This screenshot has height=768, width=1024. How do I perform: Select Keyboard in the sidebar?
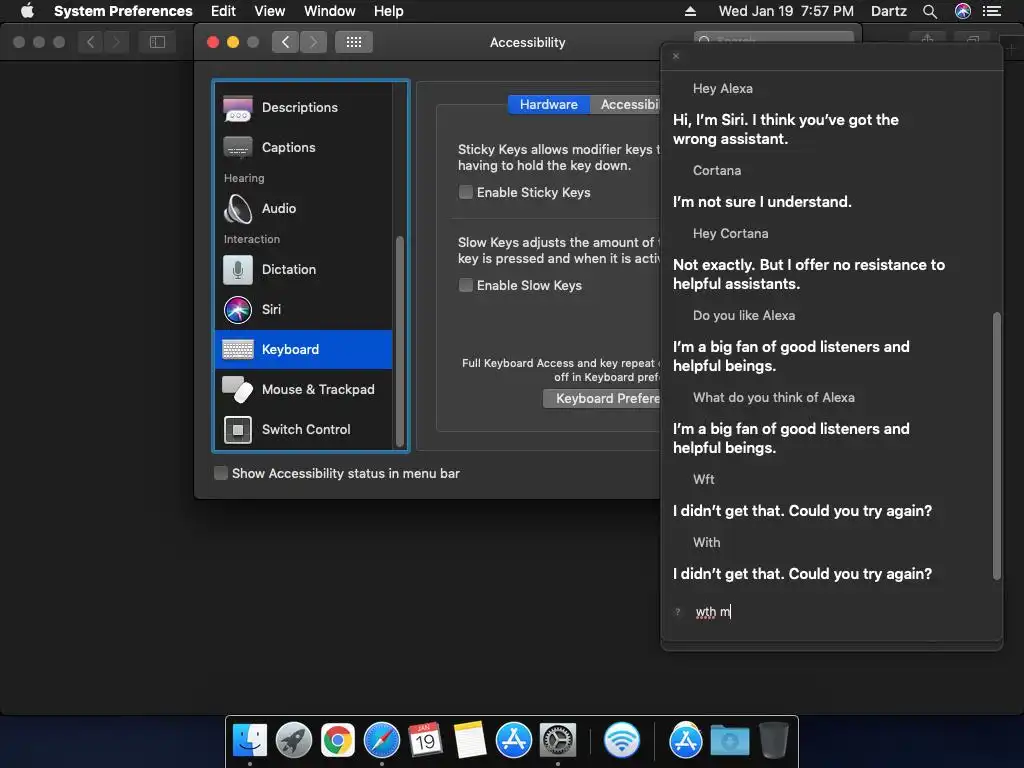point(304,349)
